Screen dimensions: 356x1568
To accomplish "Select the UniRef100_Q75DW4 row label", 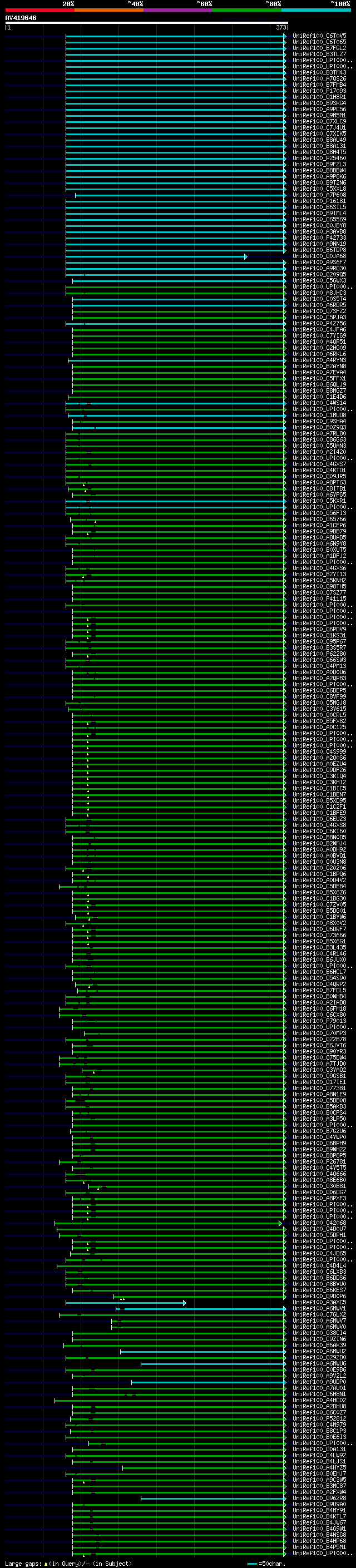I will pos(319,1057).
